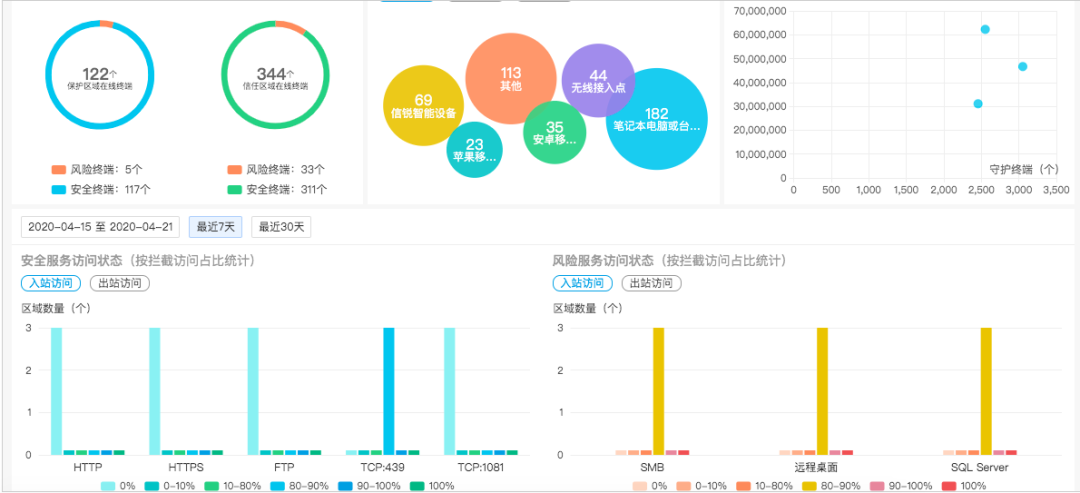Image resolution: width=1080 pixels, height=493 pixels.
Task: Click the teal 苹果移动 bubble showing 23
Action: [x=475, y=150]
